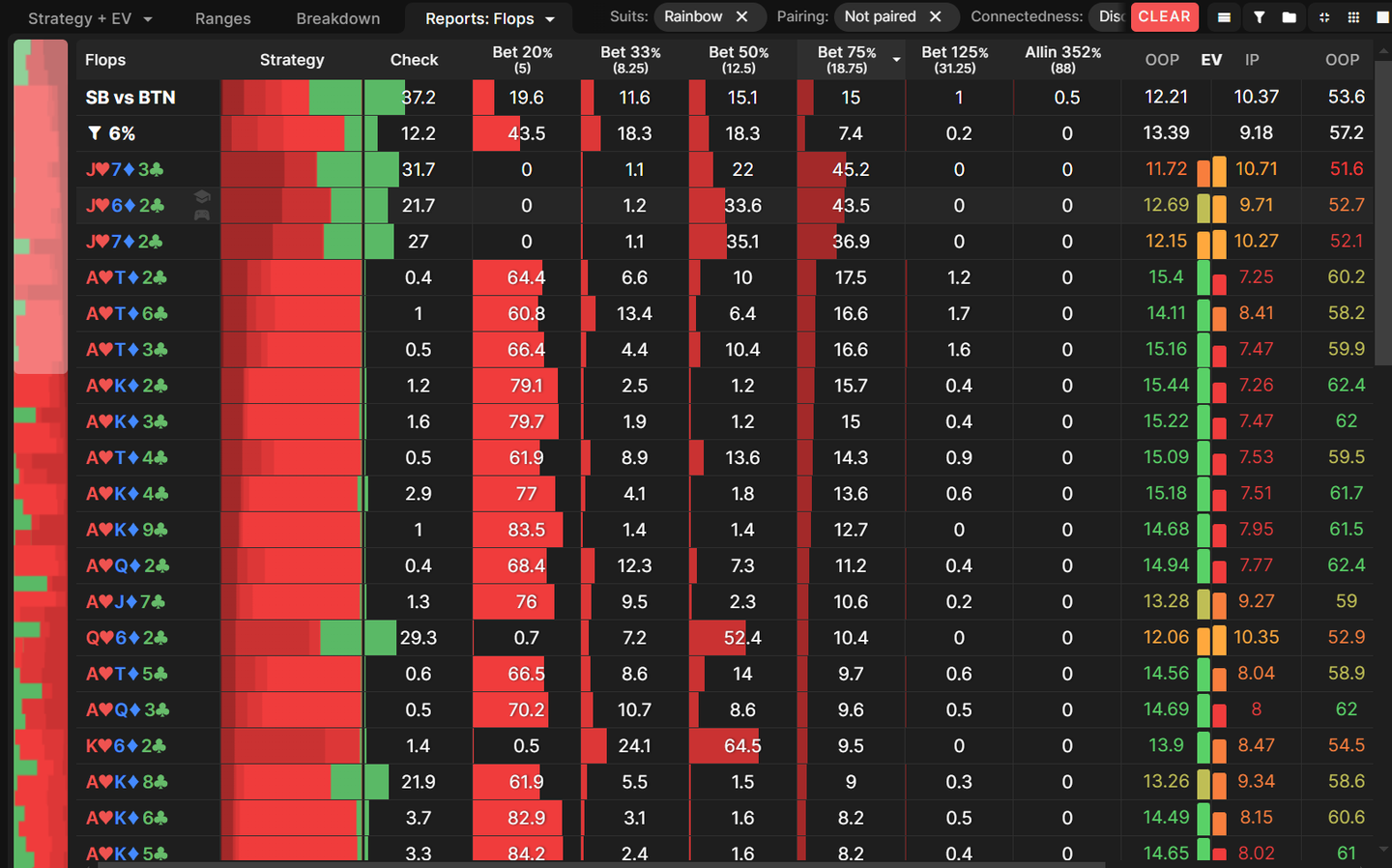Click the funnel filter icon in top toolbar
1392x868 pixels.
1259,17
